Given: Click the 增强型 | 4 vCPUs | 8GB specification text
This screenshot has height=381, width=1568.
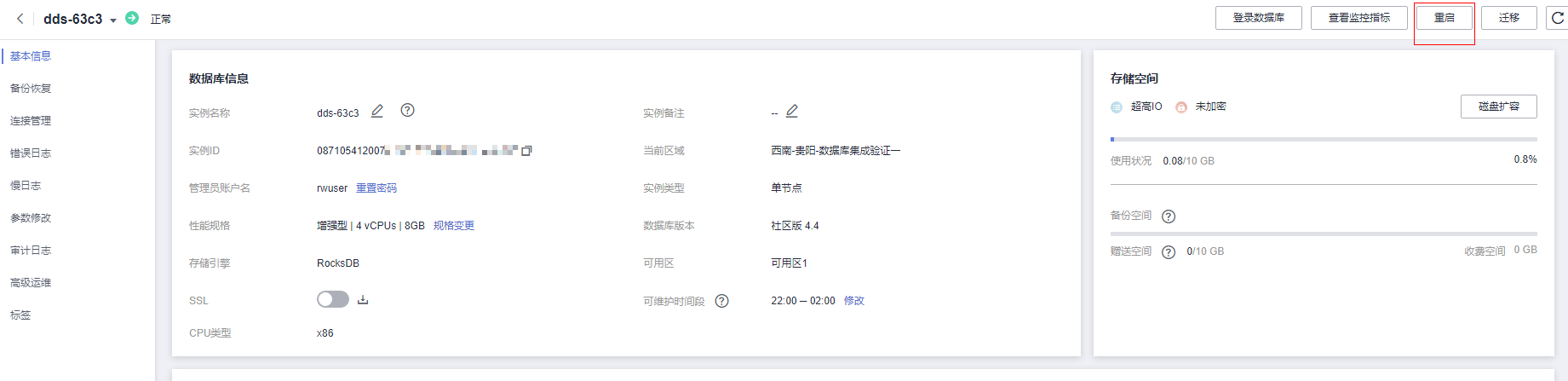Looking at the screenshot, I should click(x=370, y=226).
